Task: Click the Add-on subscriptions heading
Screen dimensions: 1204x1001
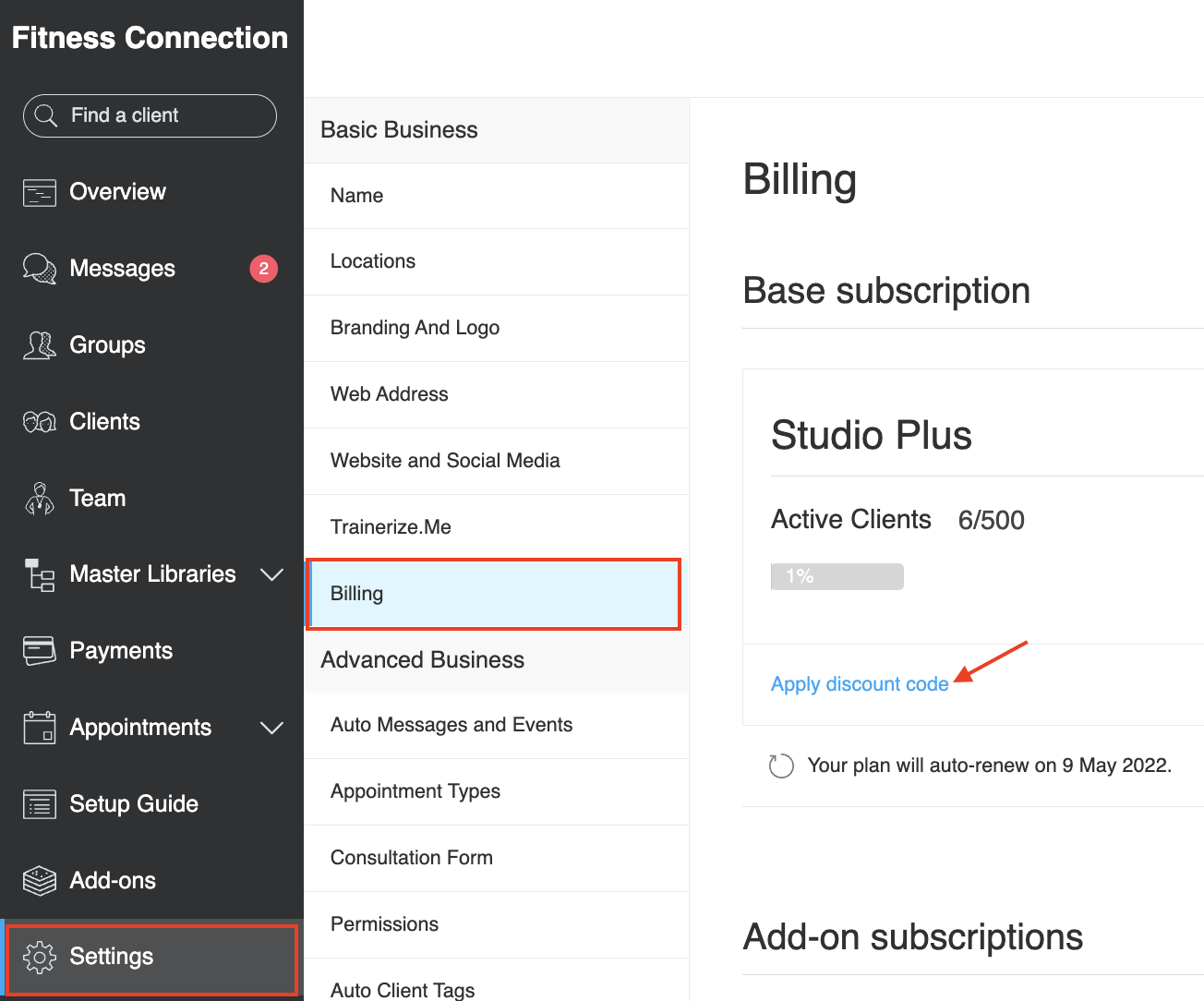Action: pyautogui.click(x=913, y=937)
